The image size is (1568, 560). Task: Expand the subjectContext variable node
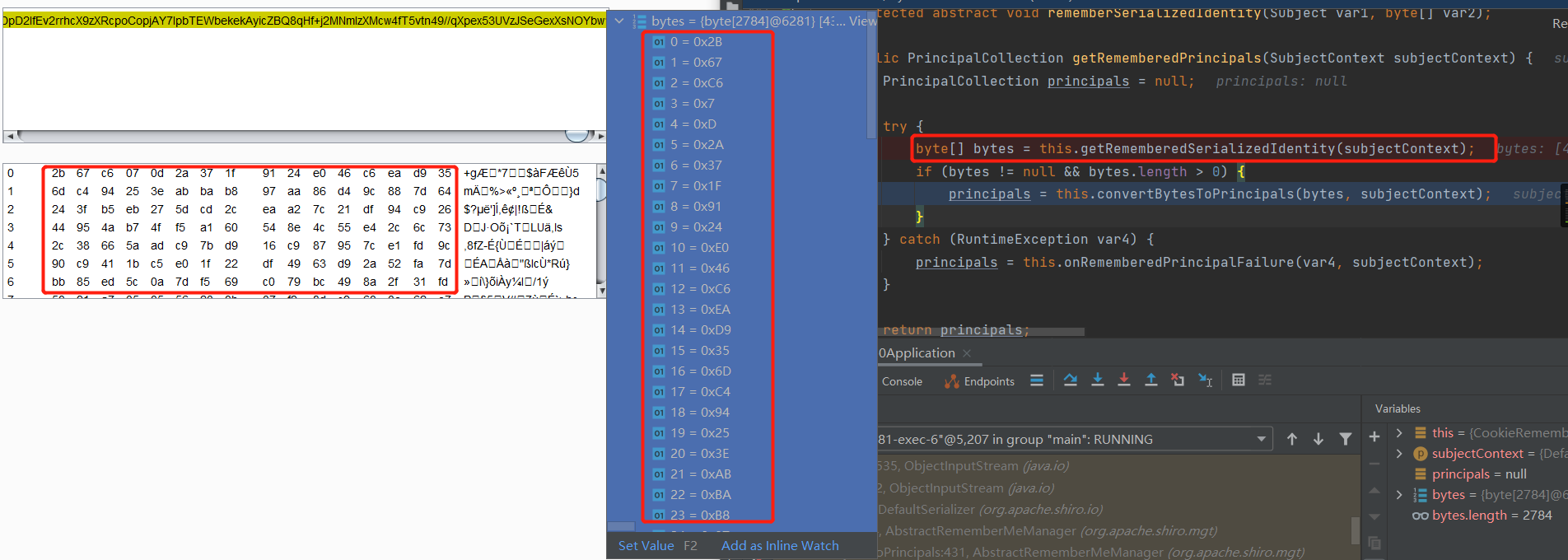point(1398,454)
